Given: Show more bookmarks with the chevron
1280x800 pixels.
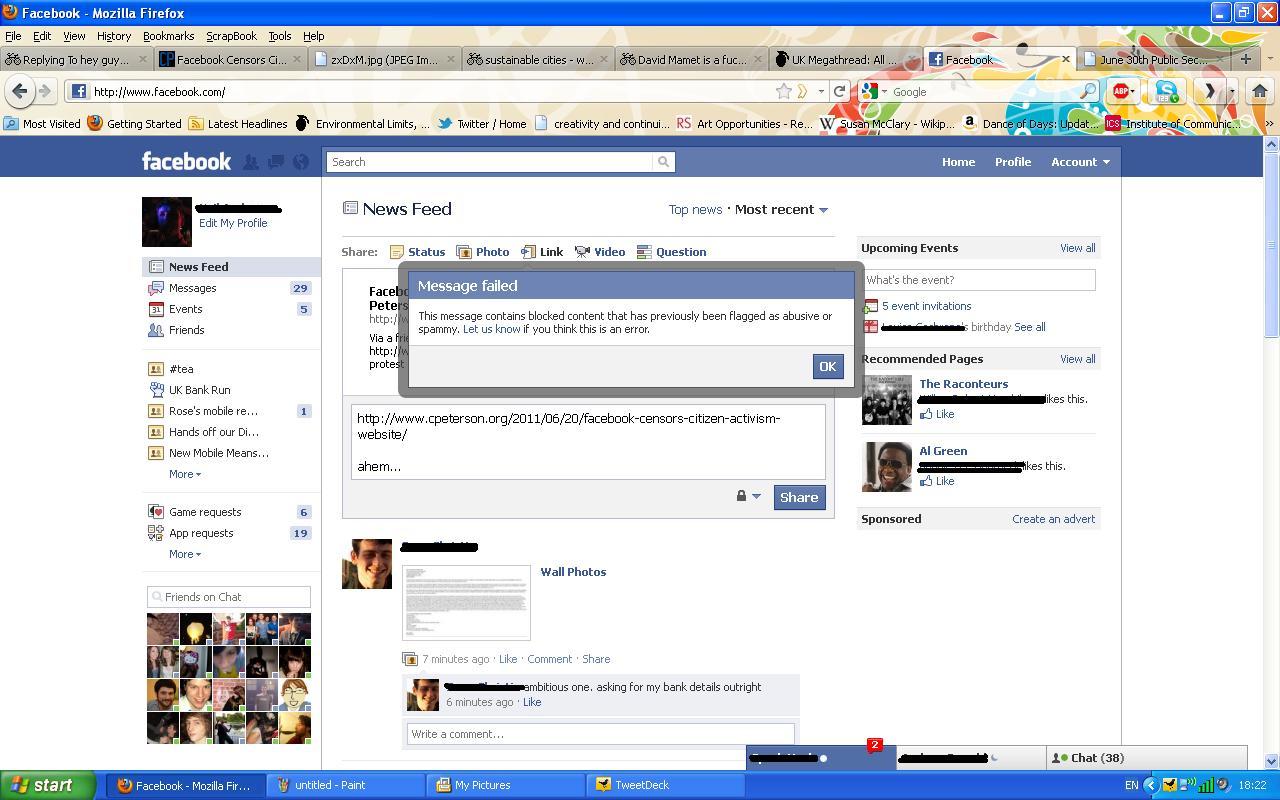Looking at the screenshot, I should coord(1269,124).
